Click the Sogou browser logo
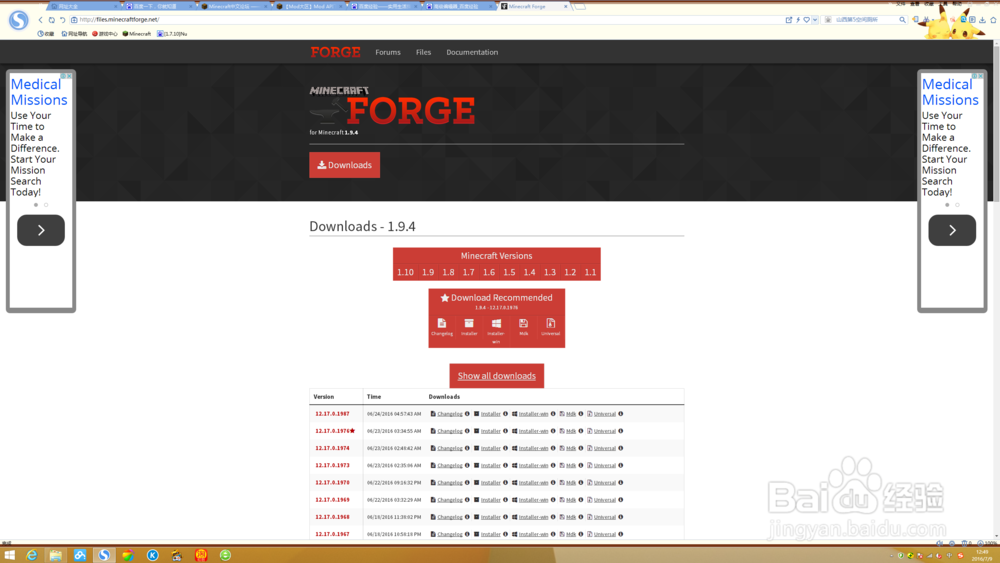 pyautogui.click(x=18, y=20)
